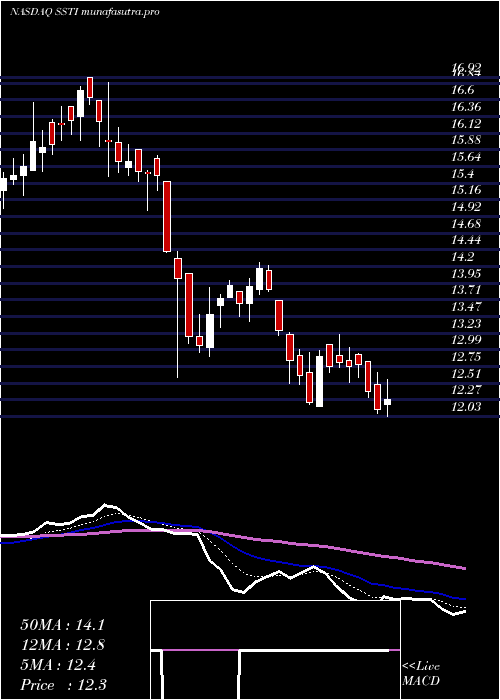Viewport: 500px width, 700px height.
Task: Select the 13.47 price axis label
Action: pos(466,307)
